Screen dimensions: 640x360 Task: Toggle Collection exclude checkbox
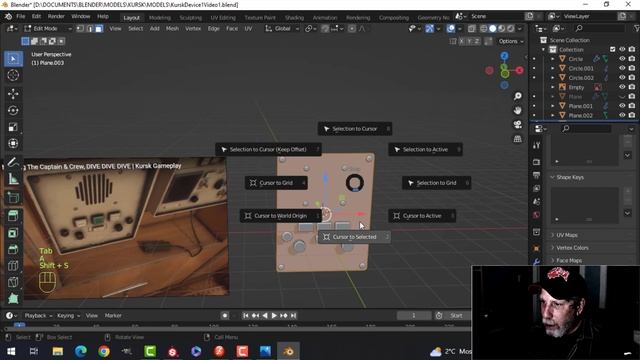613,49
